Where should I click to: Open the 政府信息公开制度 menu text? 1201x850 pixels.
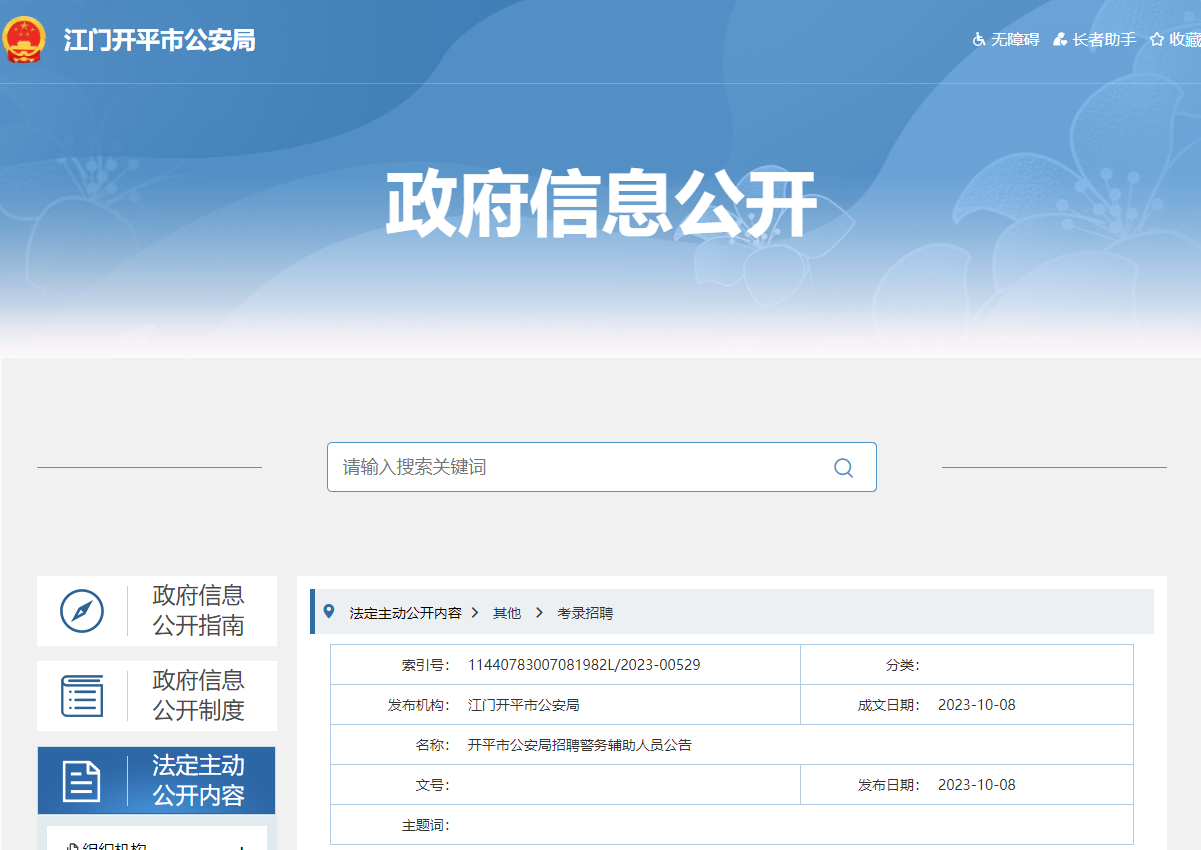pos(198,696)
